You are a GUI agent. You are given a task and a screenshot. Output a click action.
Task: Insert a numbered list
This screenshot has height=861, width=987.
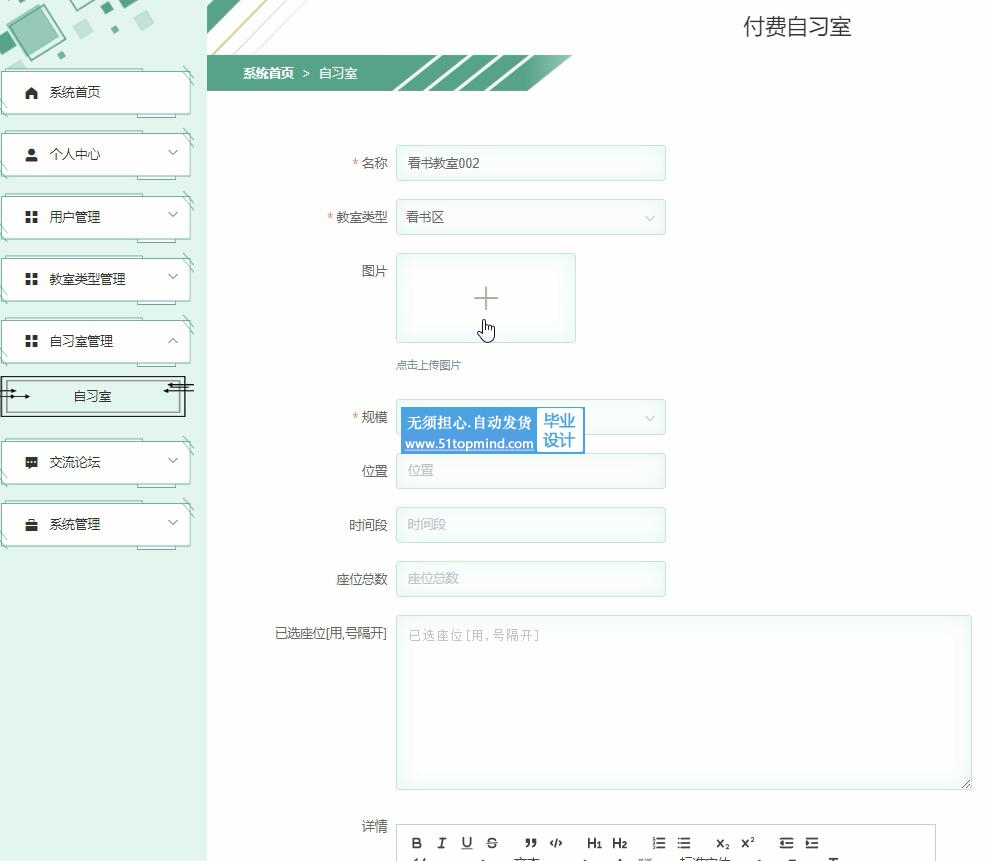[659, 843]
